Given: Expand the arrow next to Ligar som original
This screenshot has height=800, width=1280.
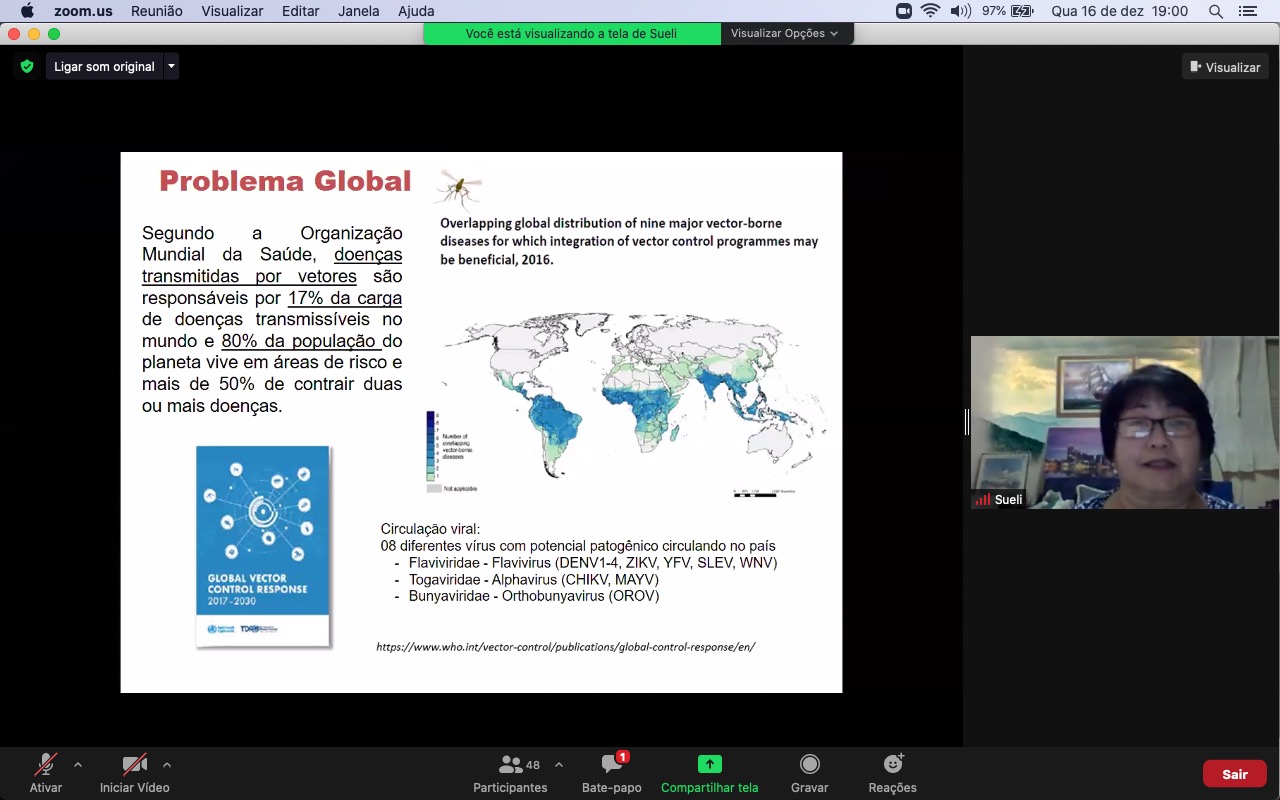Looking at the screenshot, I should pos(171,67).
